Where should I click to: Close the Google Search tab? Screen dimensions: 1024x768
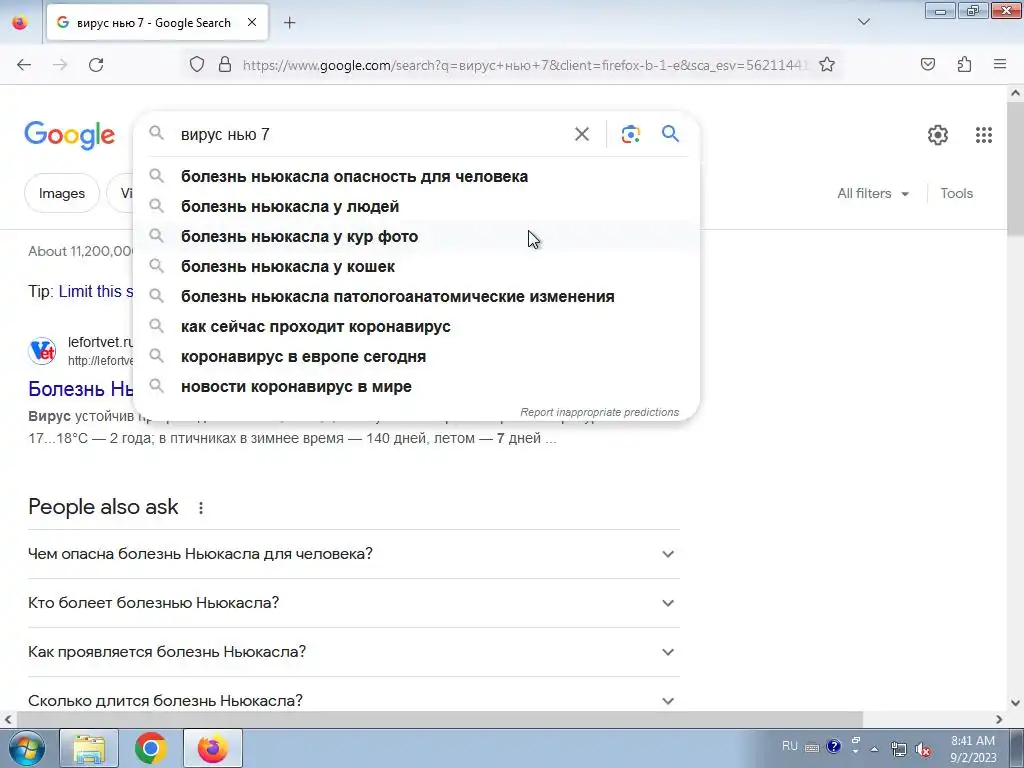pos(251,22)
